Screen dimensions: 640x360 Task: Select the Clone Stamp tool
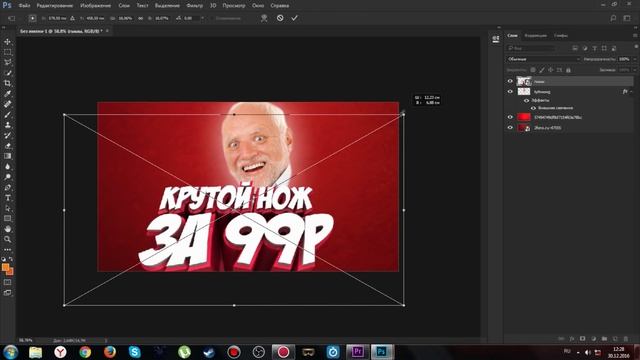(7, 125)
